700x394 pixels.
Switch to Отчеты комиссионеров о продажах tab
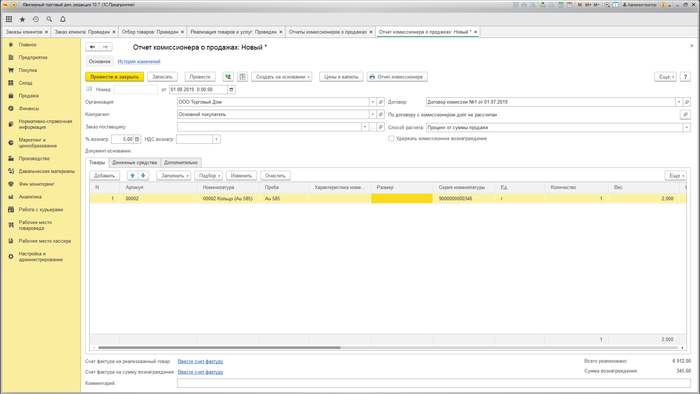328,32
